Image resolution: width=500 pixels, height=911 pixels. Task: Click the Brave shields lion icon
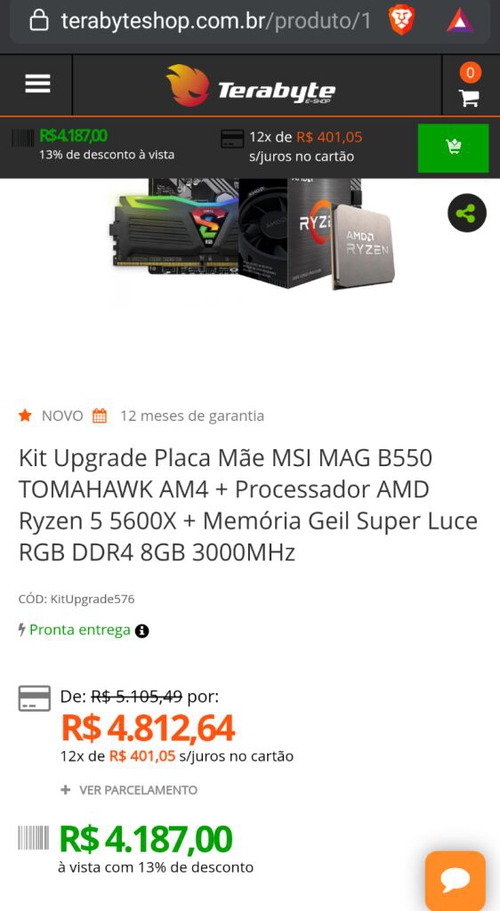click(402, 20)
